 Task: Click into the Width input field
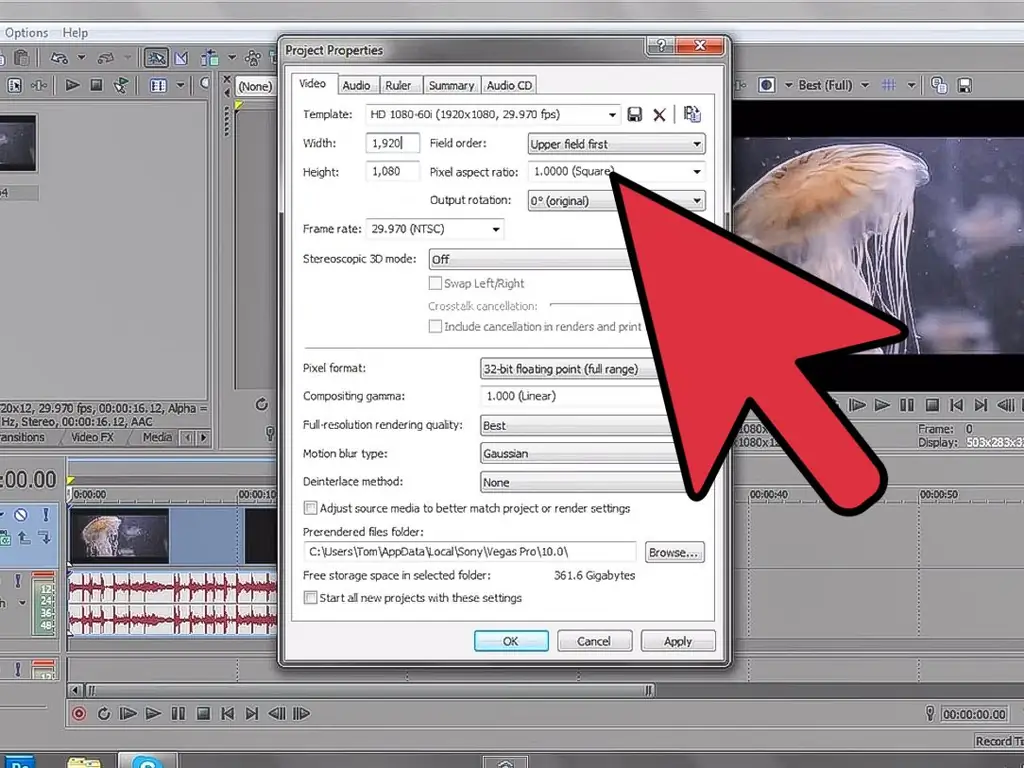click(392, 143)
